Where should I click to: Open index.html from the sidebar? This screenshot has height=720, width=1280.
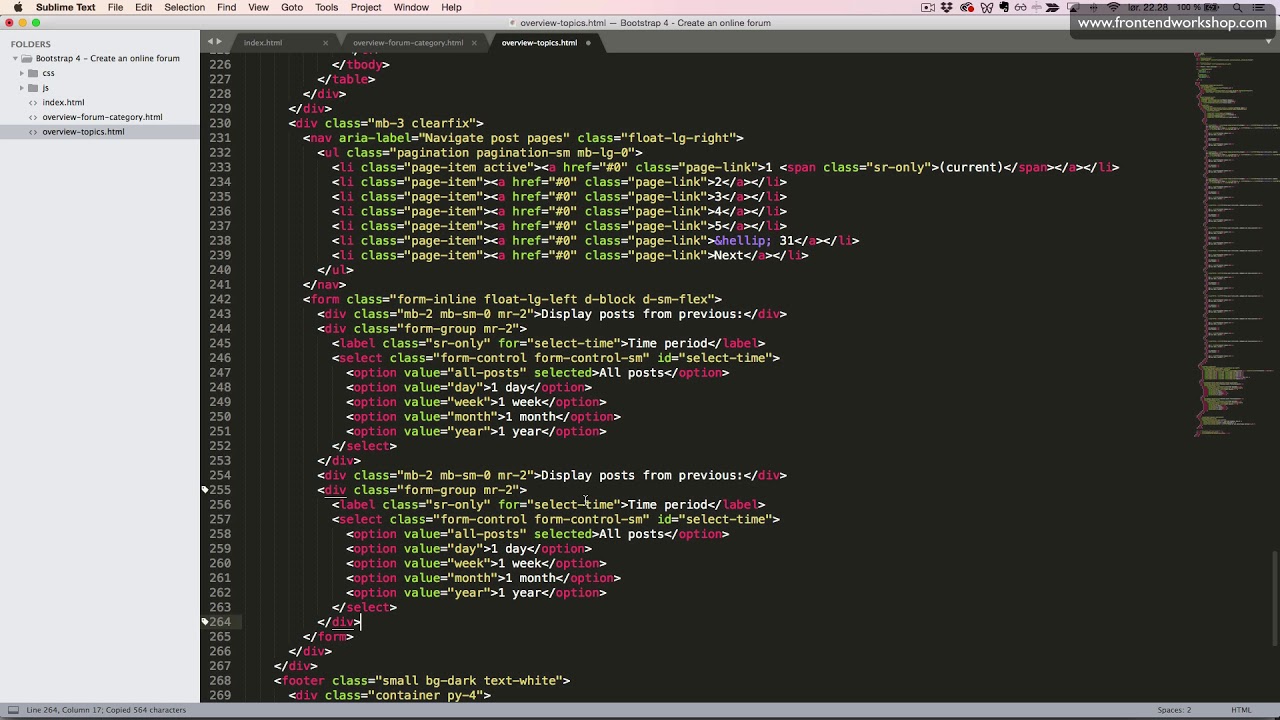point(63,102)
